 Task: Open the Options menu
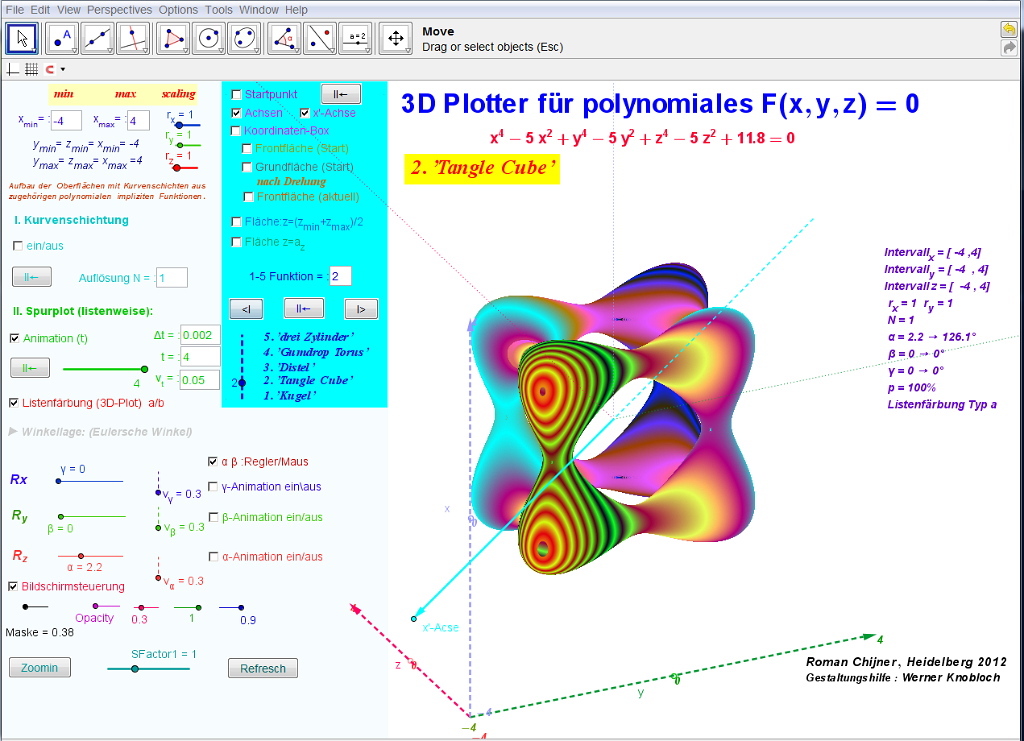(179, 10)
